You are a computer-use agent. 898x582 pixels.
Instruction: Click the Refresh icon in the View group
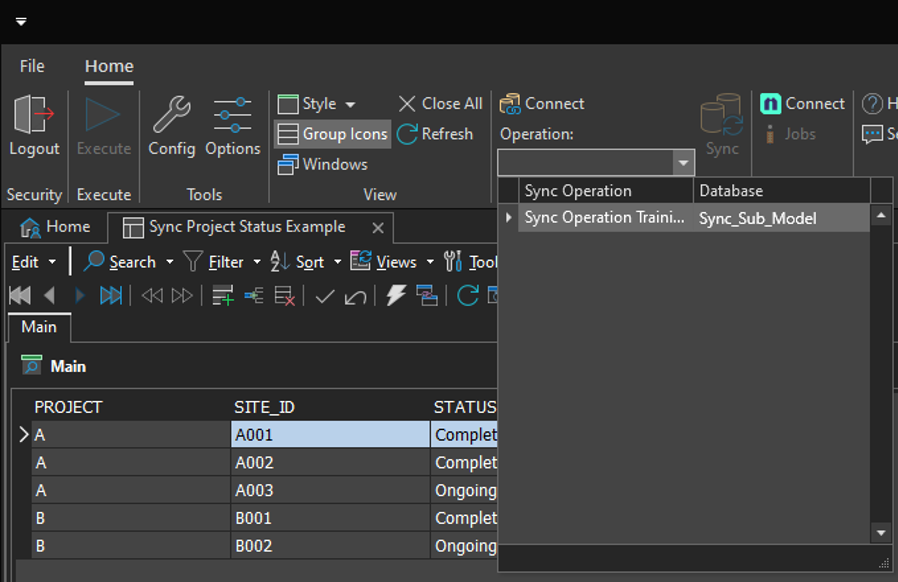(408, 134)
